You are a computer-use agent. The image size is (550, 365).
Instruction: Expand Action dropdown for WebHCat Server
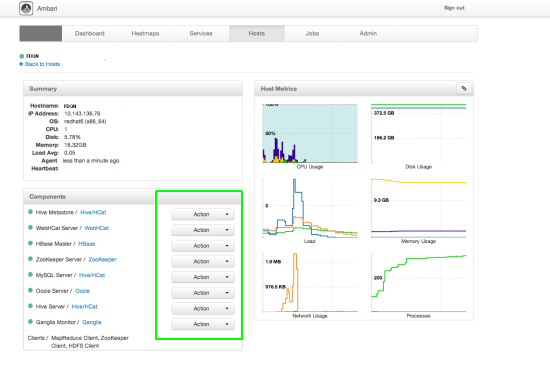click(203, 230)
